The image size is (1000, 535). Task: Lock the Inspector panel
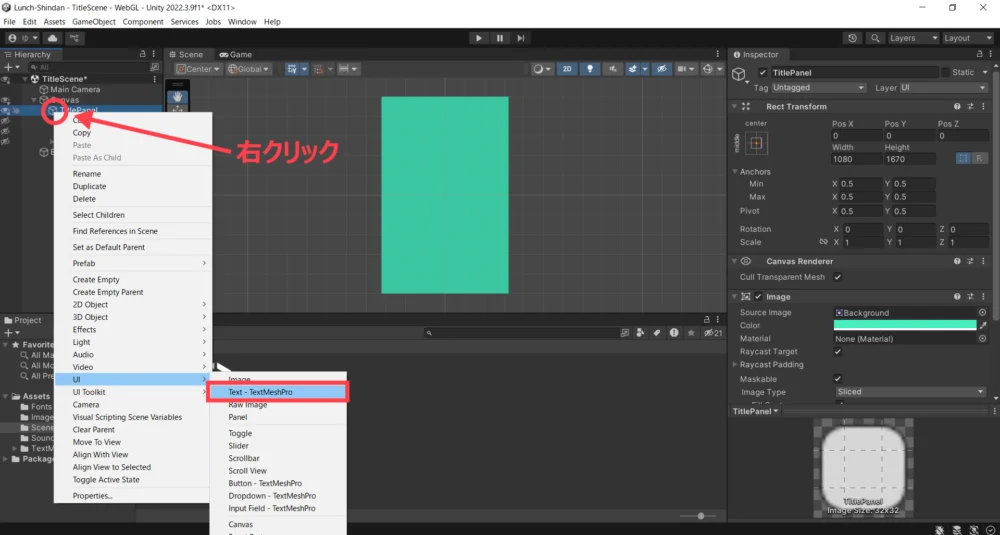(980, 55)
